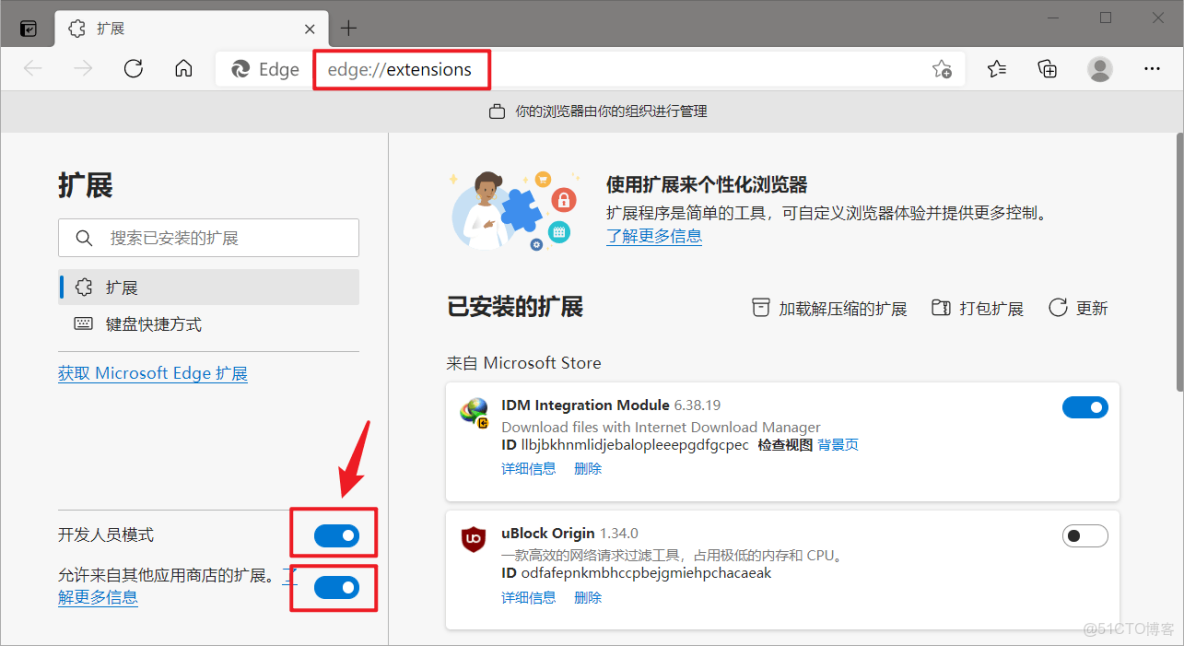Disable the IDM Integration Module extension
Image resolution: width=1184 pixels, height=646 pixels.
(x=1085, y=407)
